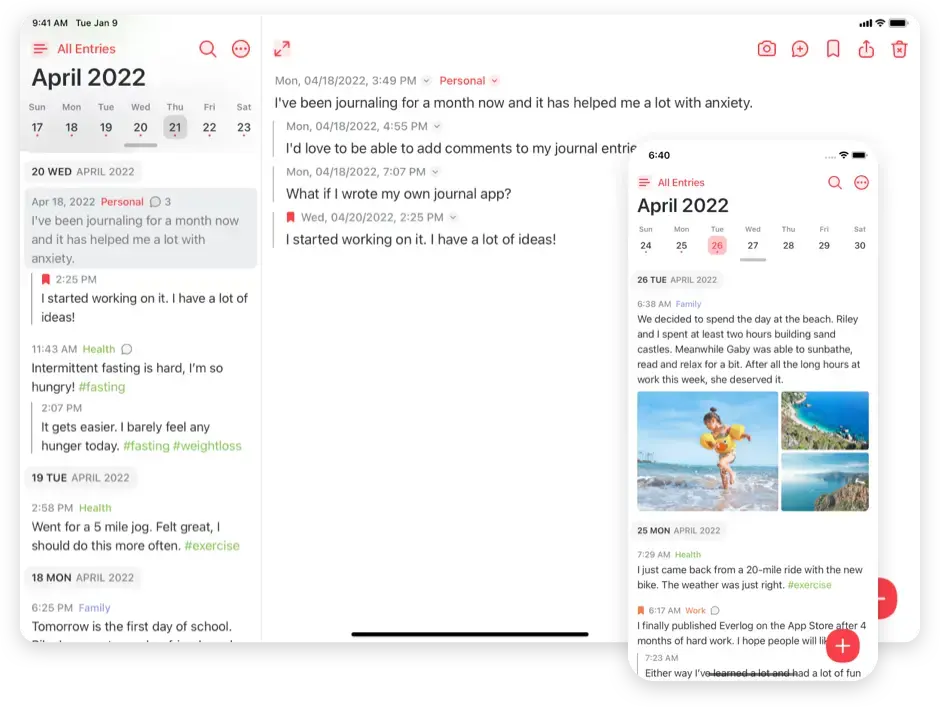
Task: Add a photo using the camera icon
Action: [x=767, y=49]
